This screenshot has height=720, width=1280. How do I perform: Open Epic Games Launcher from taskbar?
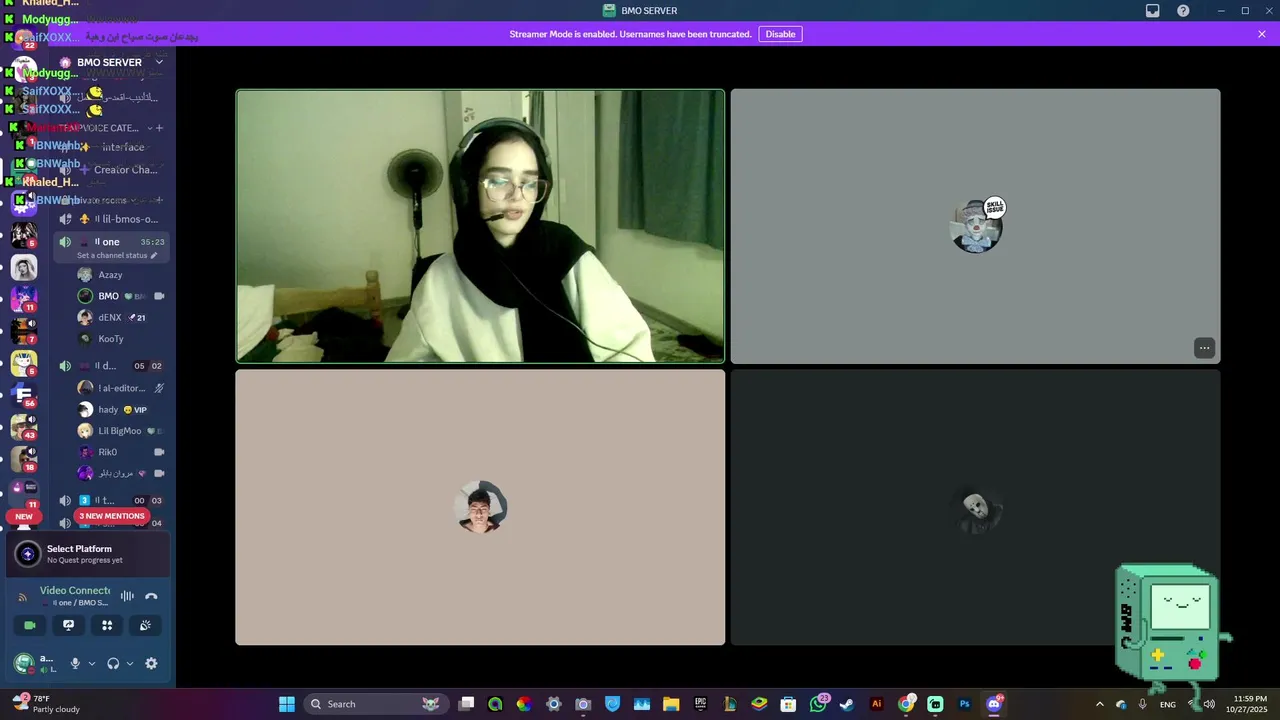click(701, 704)
